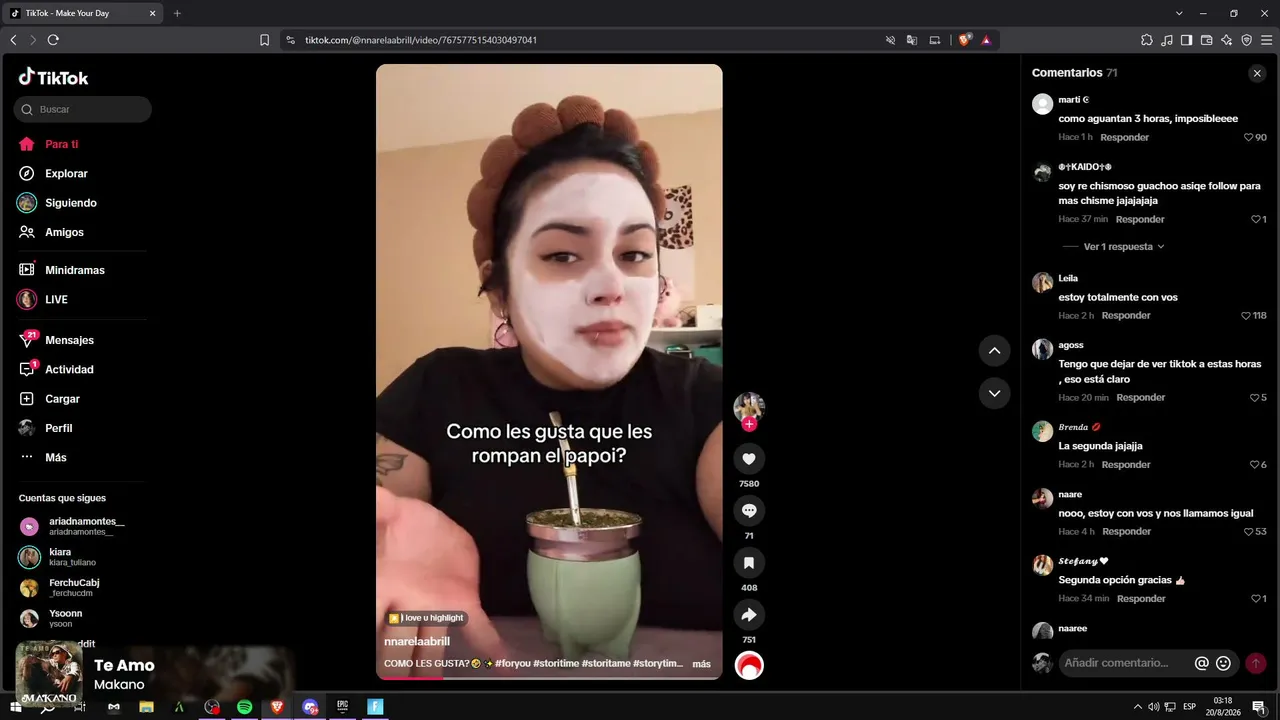Open the spinning sound disc of the video
This screenshot has height=720, width=1280.
coord(749,665)
